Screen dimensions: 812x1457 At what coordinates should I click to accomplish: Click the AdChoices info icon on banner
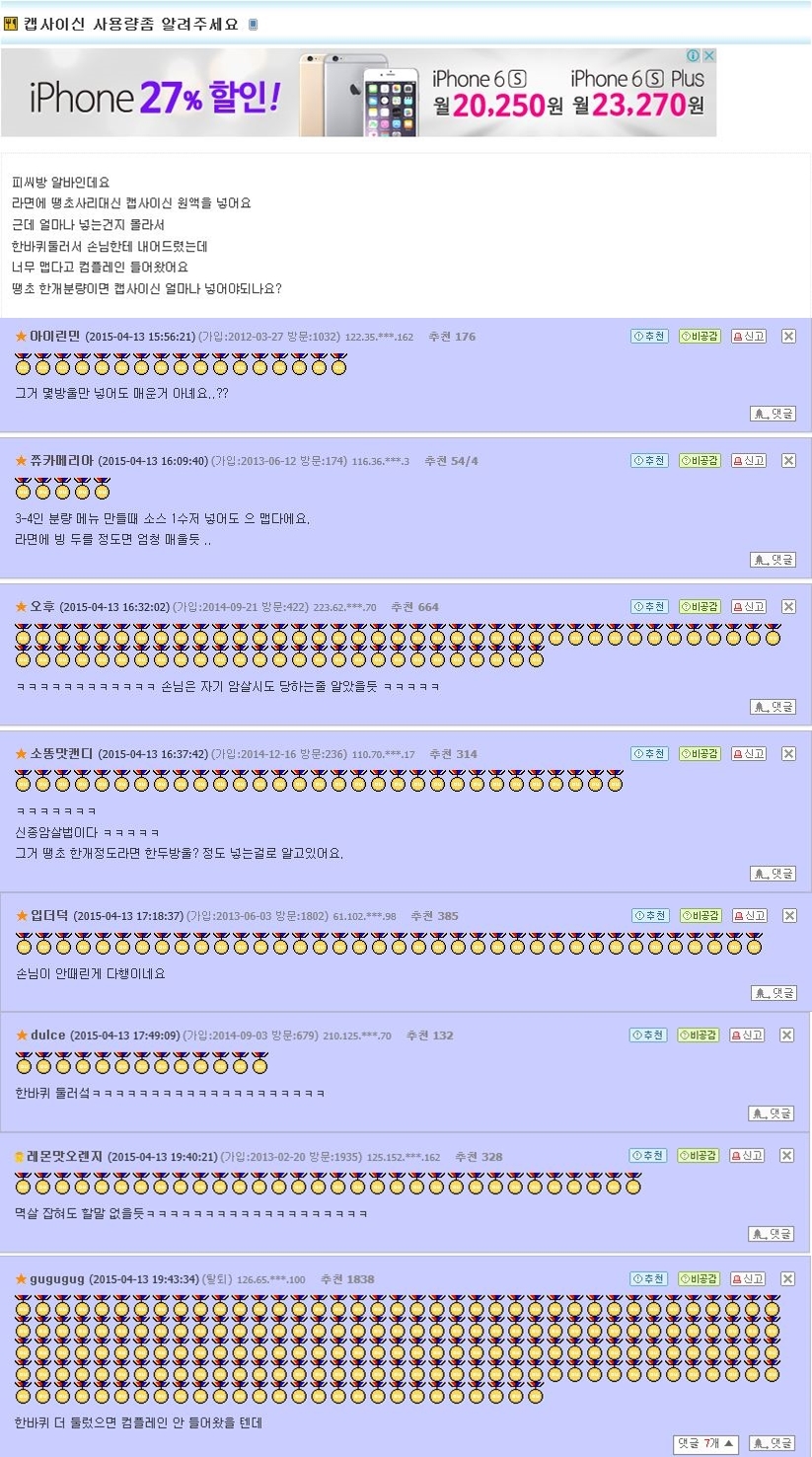pyautogui.click(x=695, y=56)
